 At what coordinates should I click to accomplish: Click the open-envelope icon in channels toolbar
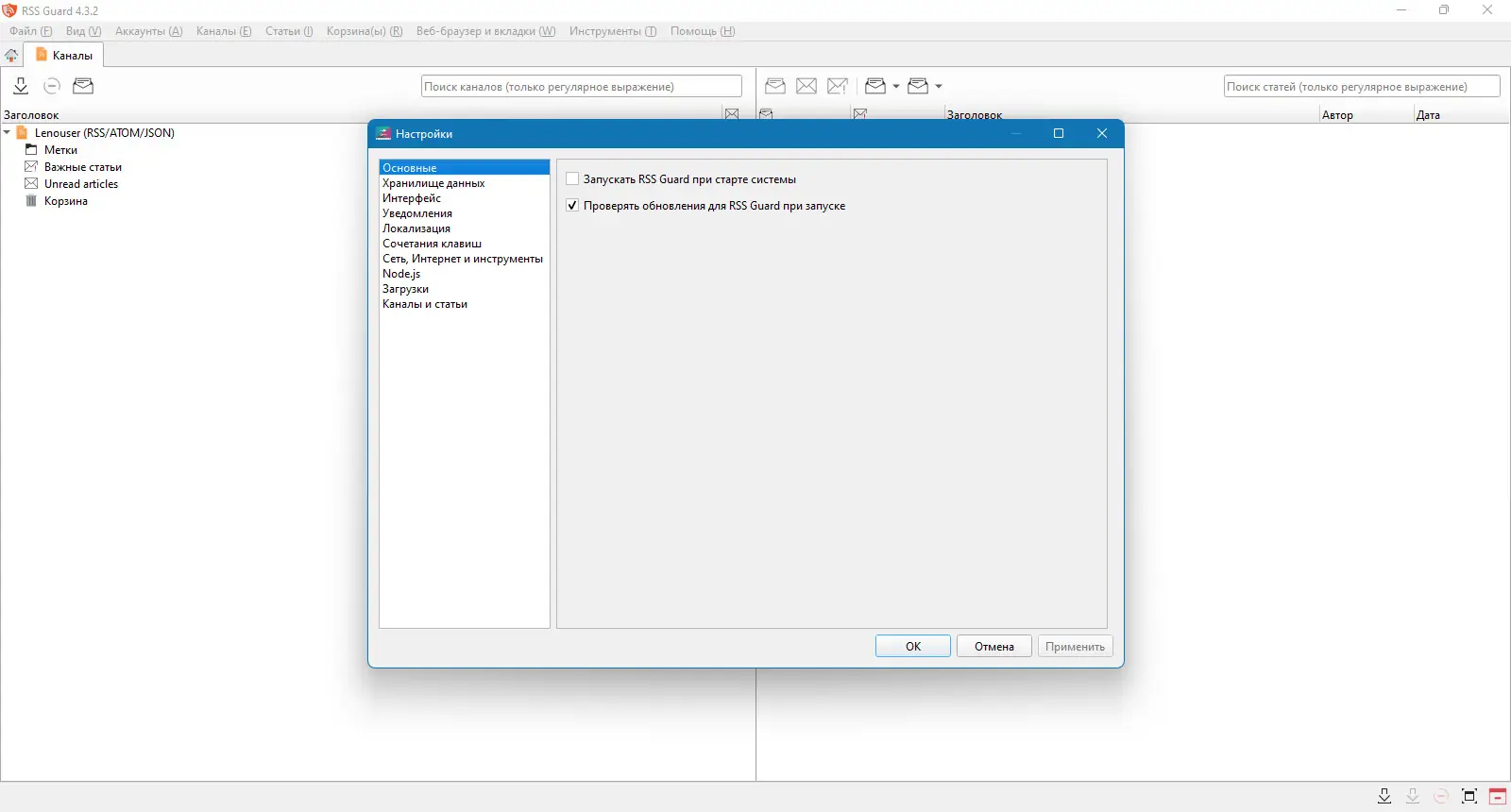tap(83, 86)
